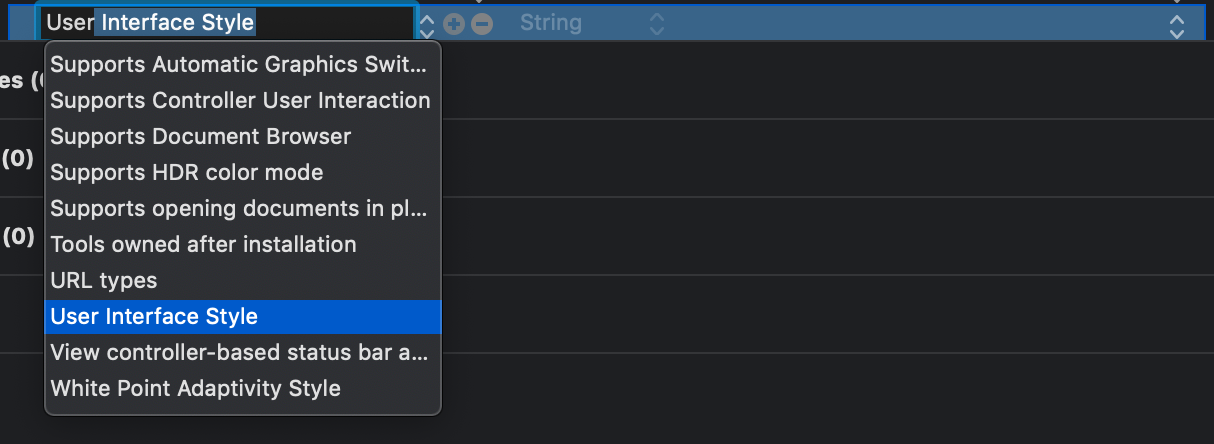Click the User Interface Style key field

pos(226,23)
